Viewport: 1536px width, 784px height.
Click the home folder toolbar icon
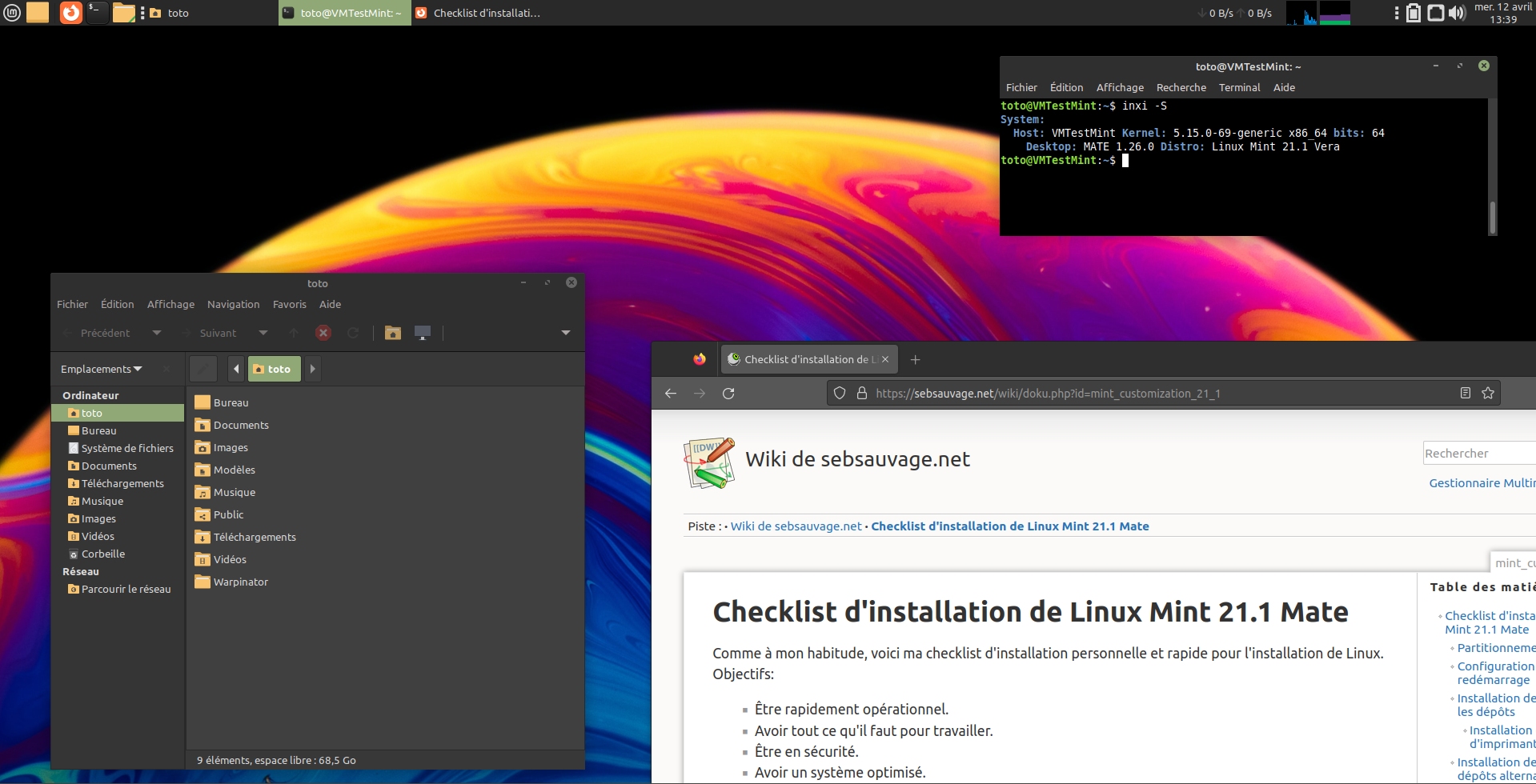point(393,333)
